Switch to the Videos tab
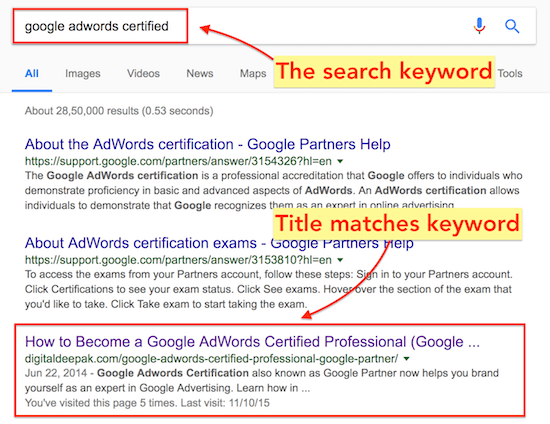The height and width of the screenshot is (424, 550). coord(143,73)
